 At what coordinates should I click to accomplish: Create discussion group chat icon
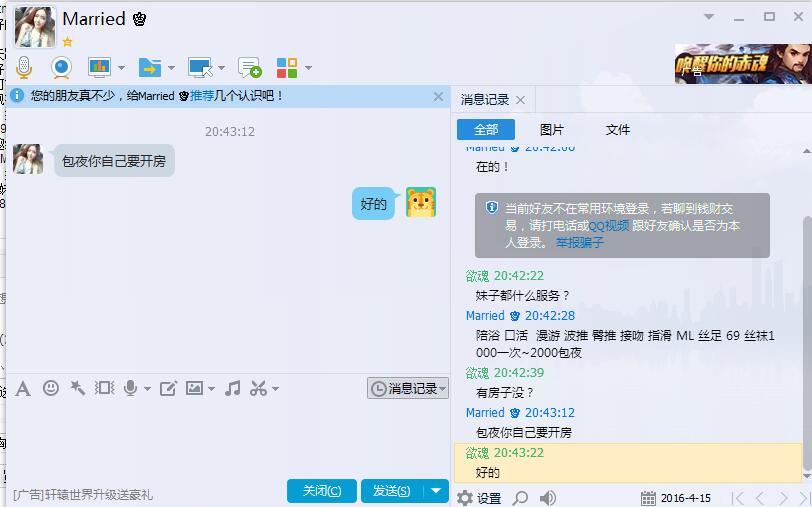250,67
